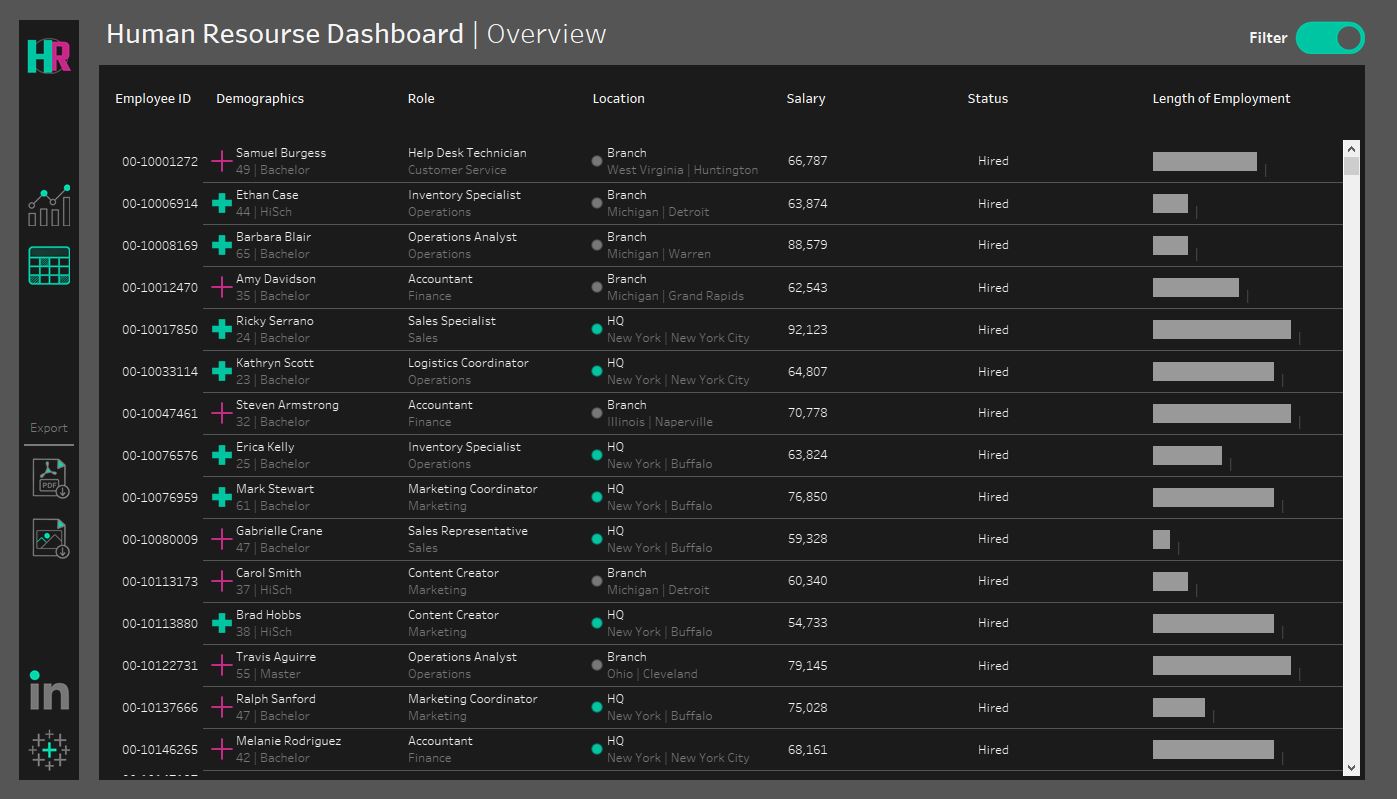Viewport: 1397px width, 799px height.
Task: Click Melanie Rodriguez's pink cross icon
Action: (x=222, y=749)
